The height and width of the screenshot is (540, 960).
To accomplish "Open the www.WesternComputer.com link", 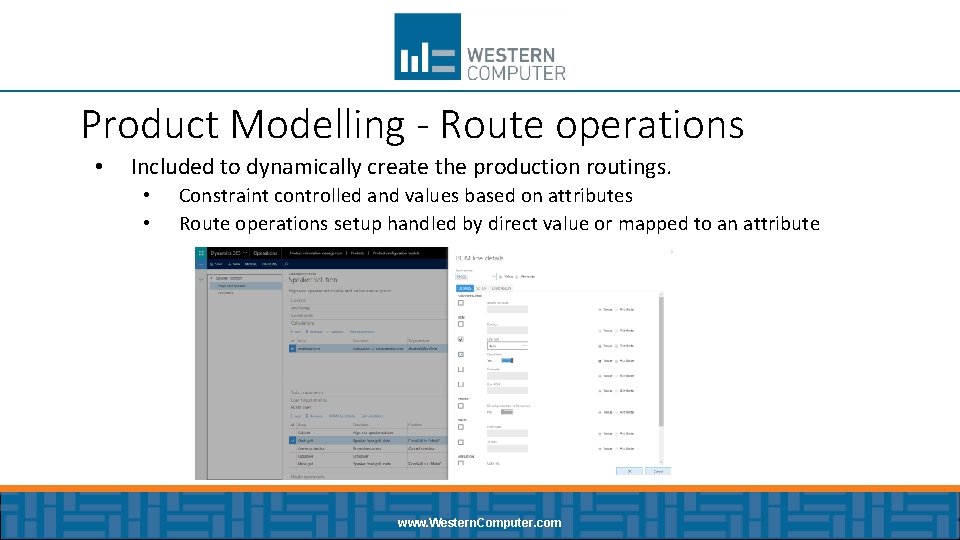I will [x=479, y=523].
